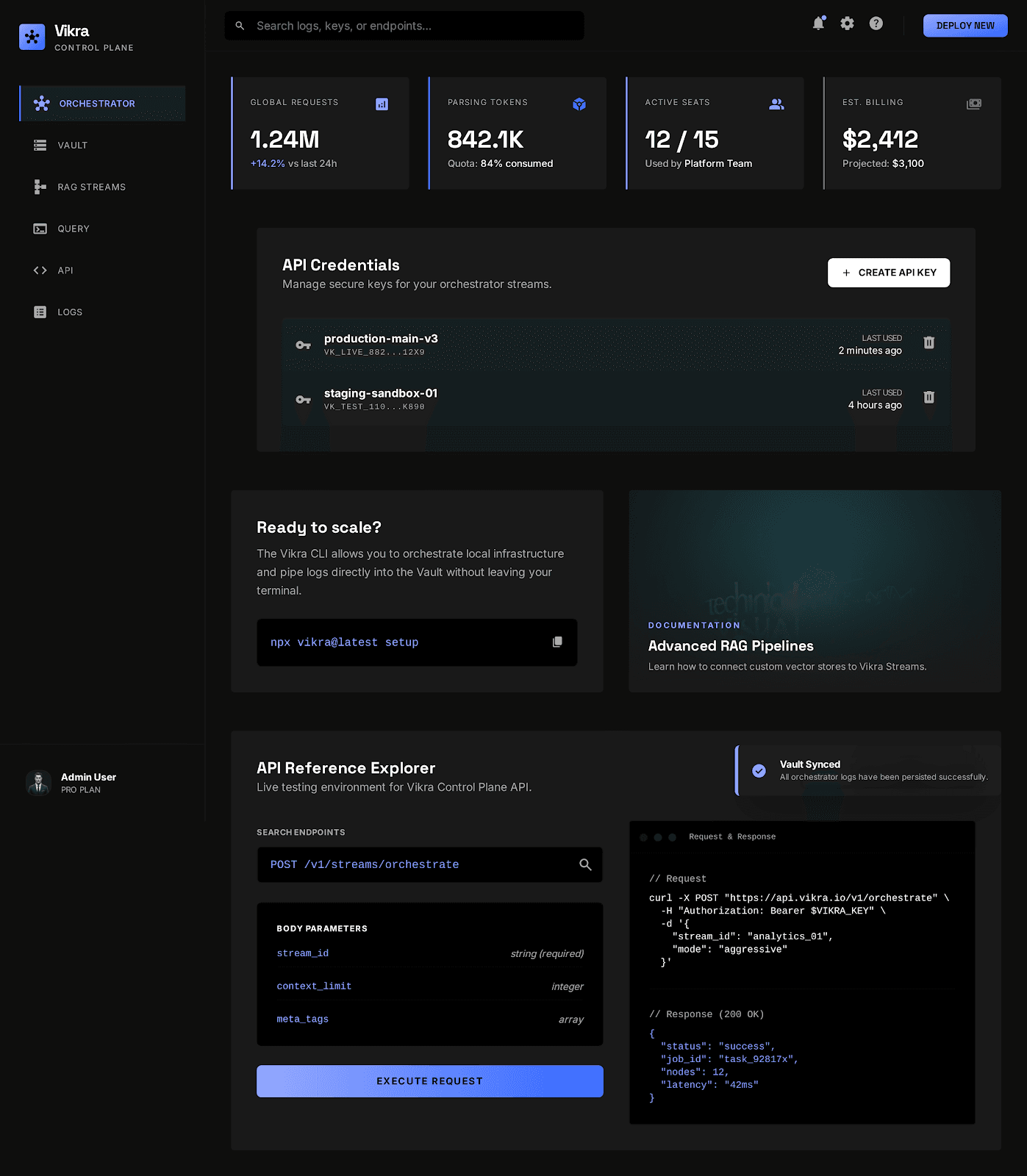This screenshot has height=1176, width=1027.
Task: Click the 842.1K parsing tokens value
Action: pyautogui.click(x=486, y=140)
